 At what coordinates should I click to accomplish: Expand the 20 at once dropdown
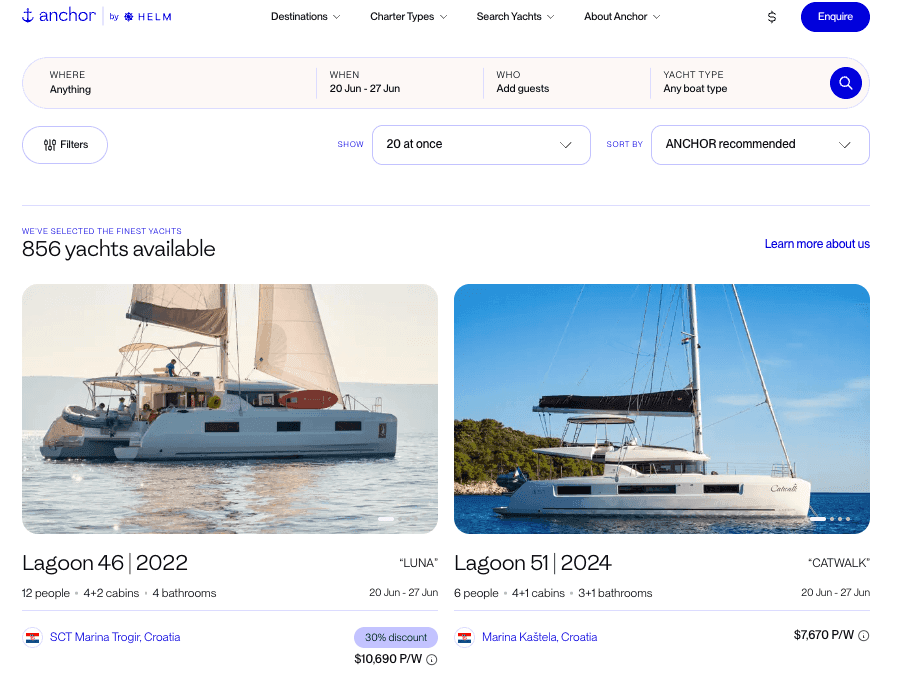click(481, 144)
